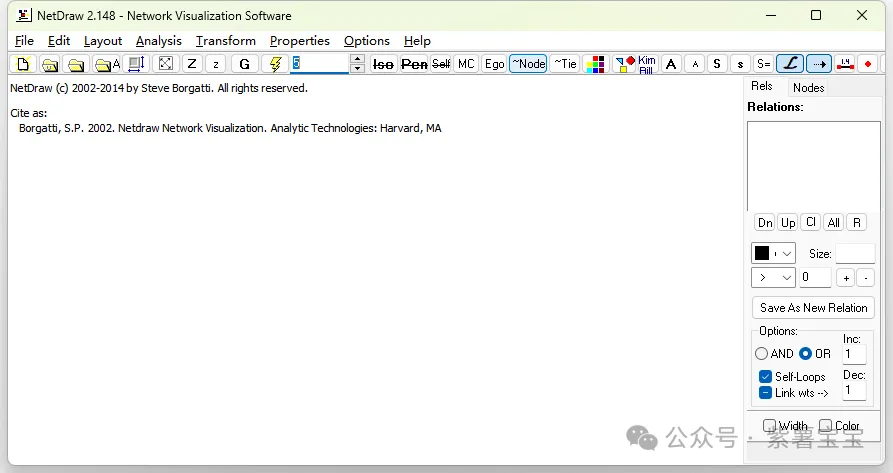This screenshot has width=893, height=473.
Task: Click the fit-to-window resize icon
Action: pos(166,64)
